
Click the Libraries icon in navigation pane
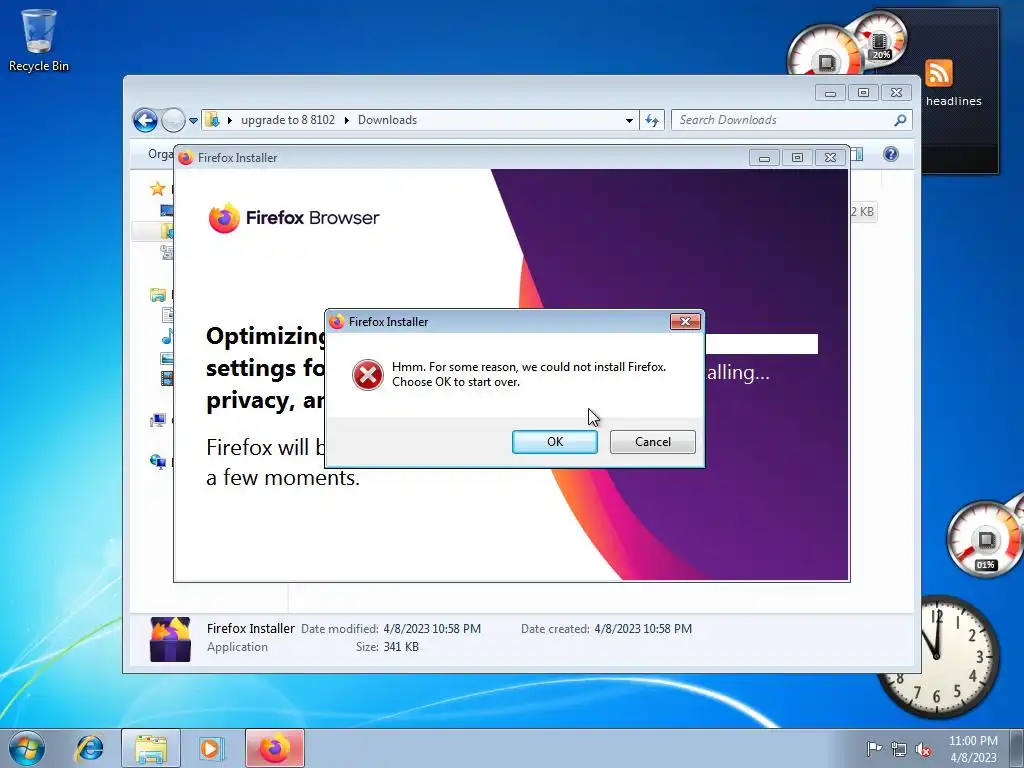tap(157, 295)
